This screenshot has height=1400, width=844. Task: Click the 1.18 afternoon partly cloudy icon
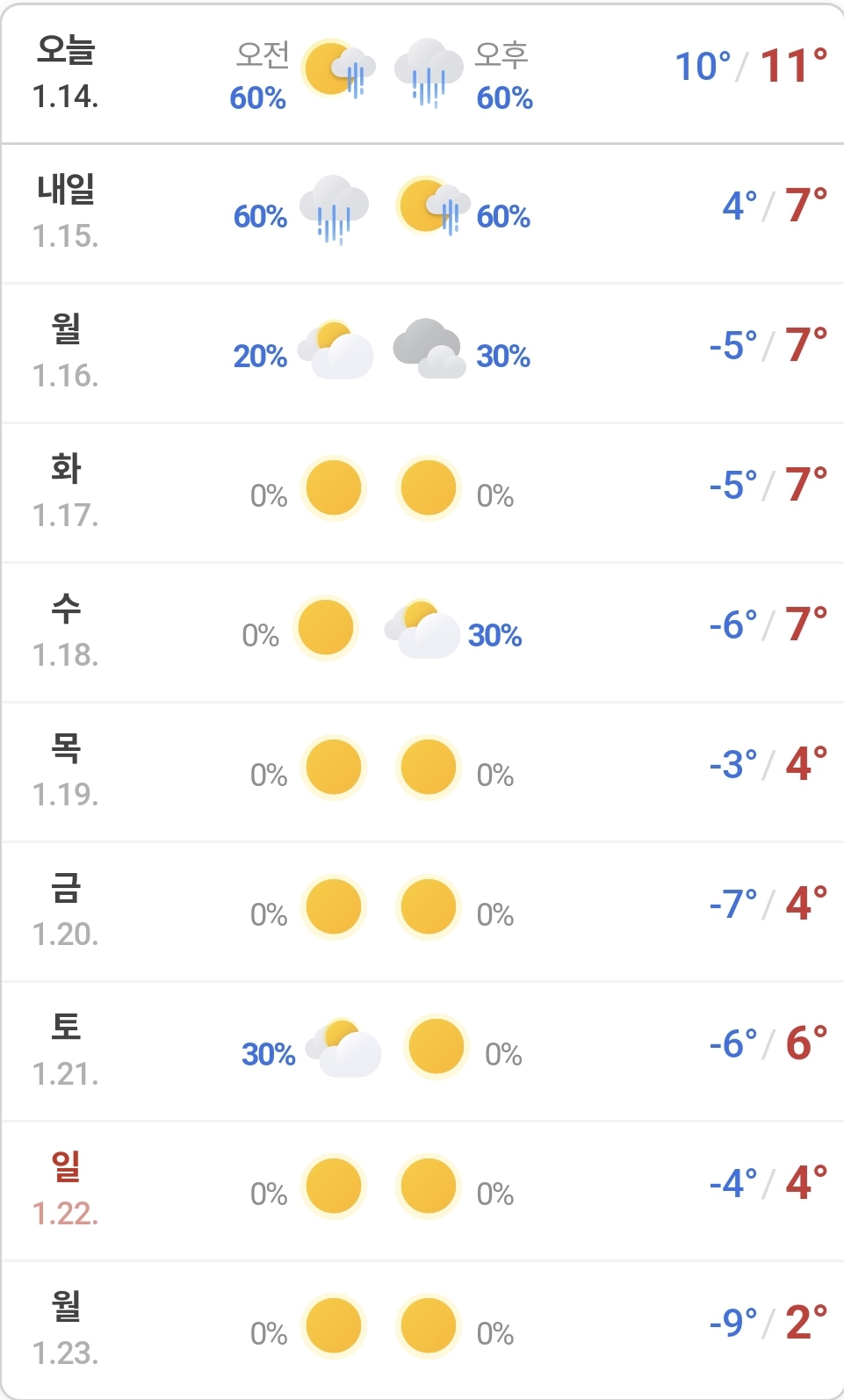(422, 629)
